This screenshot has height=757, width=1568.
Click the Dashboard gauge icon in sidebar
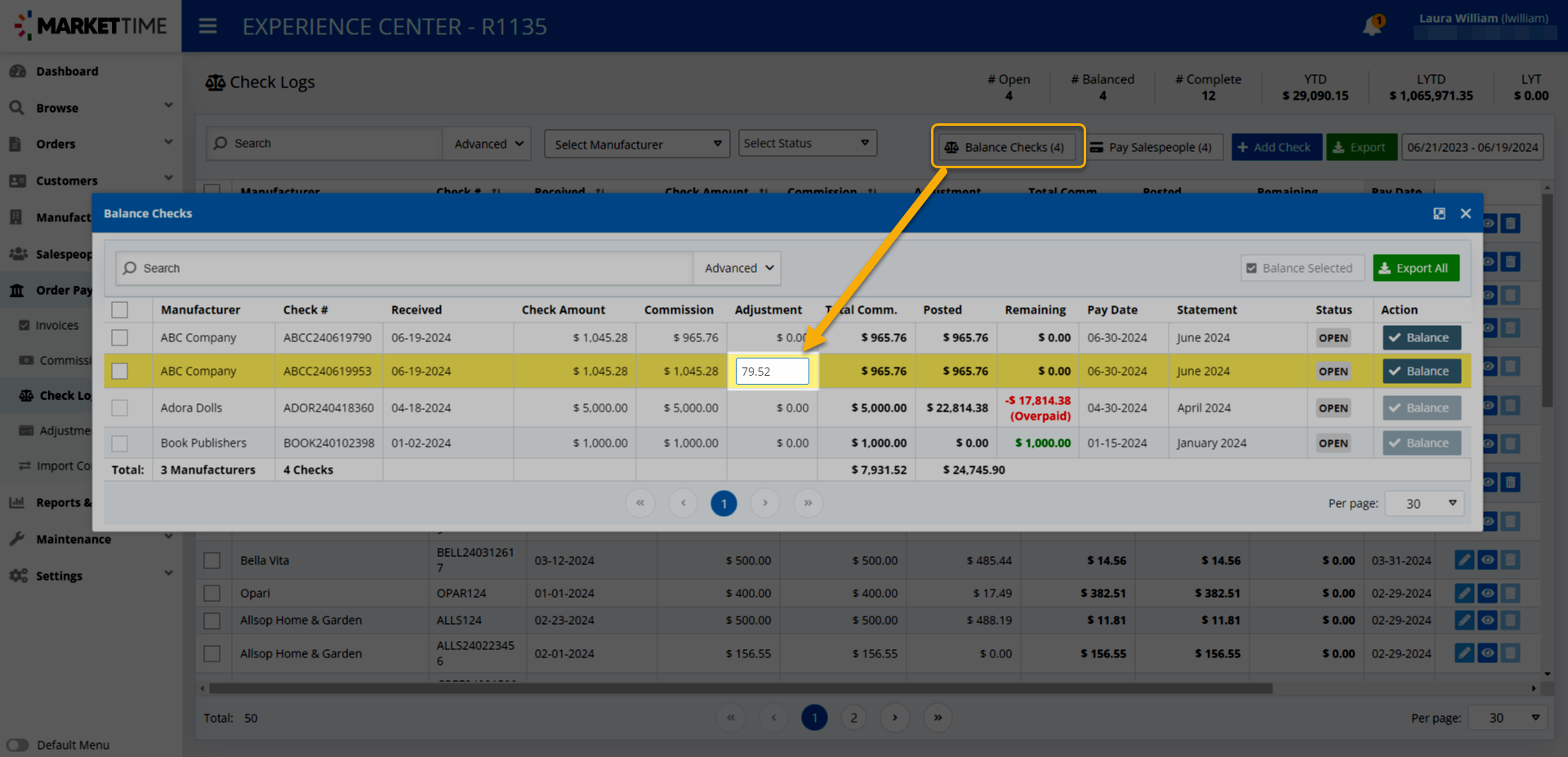coord(17,71)
